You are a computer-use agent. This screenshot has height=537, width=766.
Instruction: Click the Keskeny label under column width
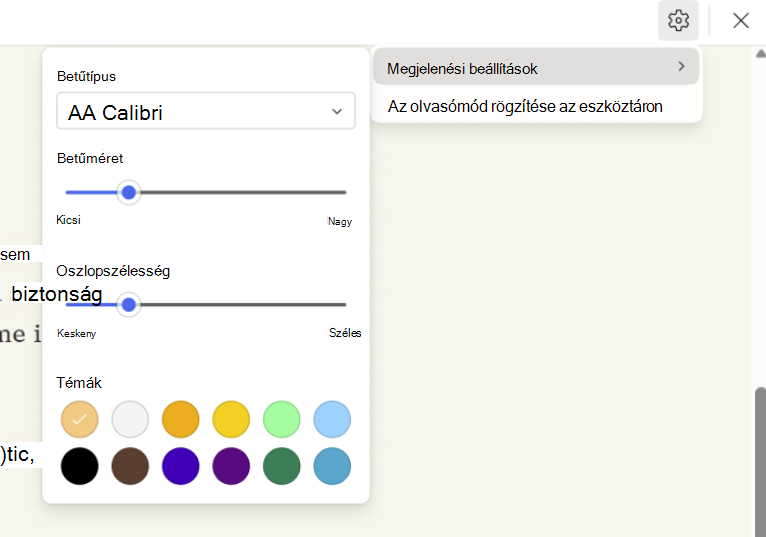(x=76, y=333)
